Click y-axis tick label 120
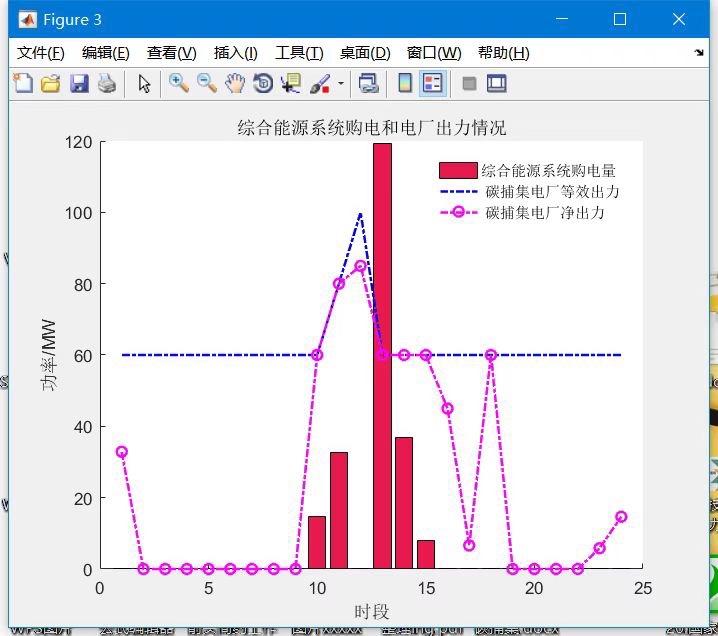 [x=78, y=142]
